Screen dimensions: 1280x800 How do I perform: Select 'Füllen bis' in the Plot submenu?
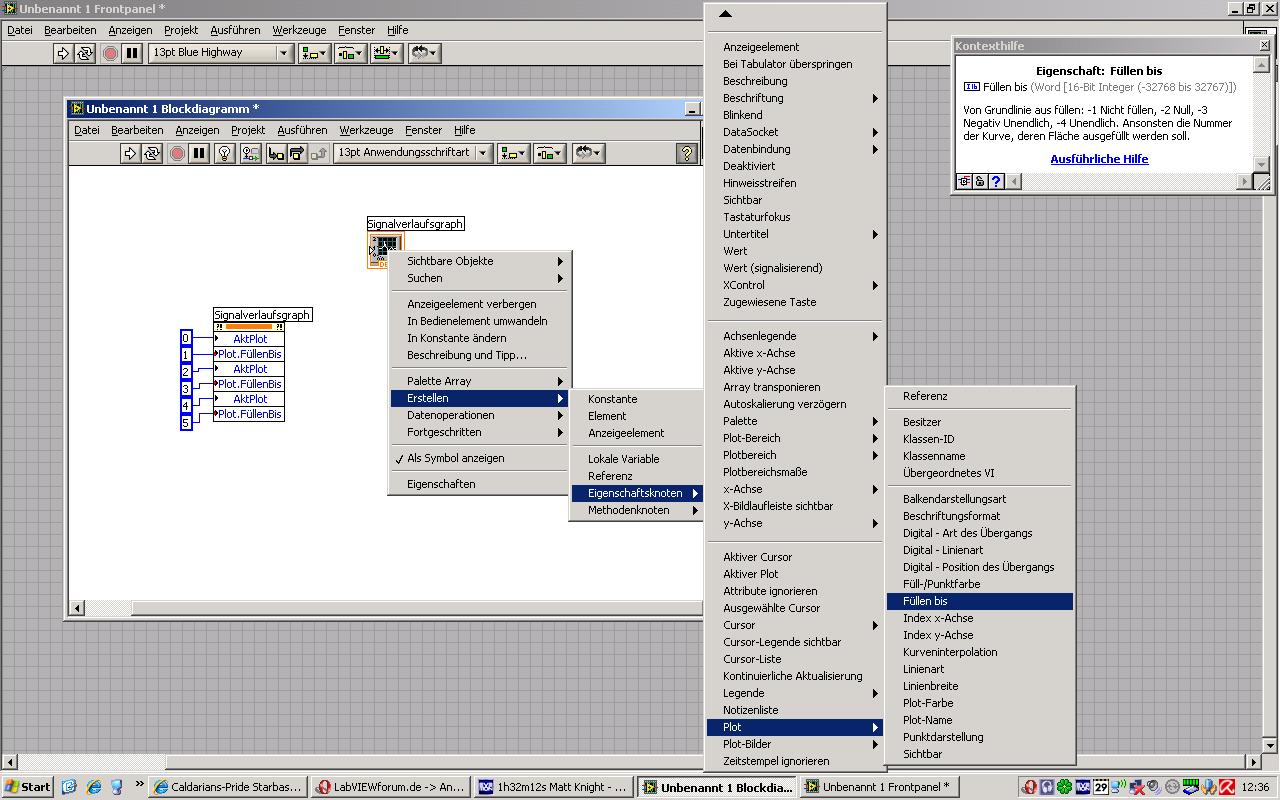click(x=925, y=601)
